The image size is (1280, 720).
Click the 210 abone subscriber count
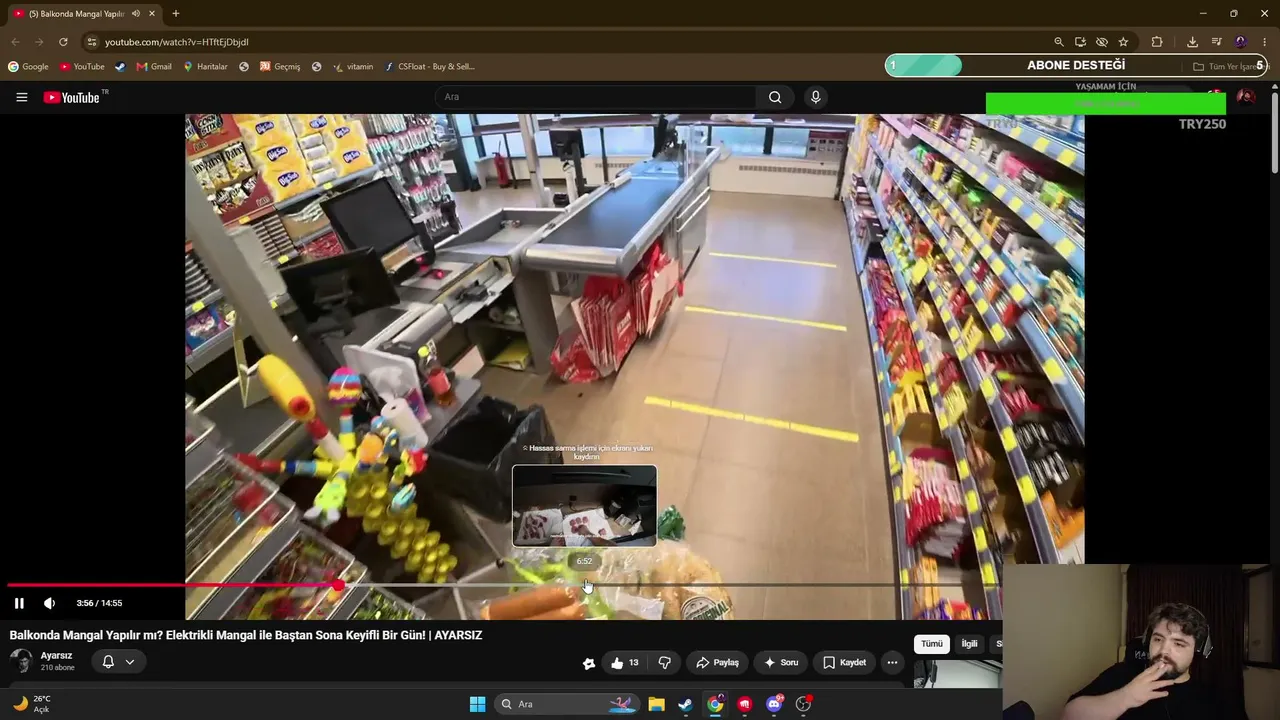click(x=58, y=668)
